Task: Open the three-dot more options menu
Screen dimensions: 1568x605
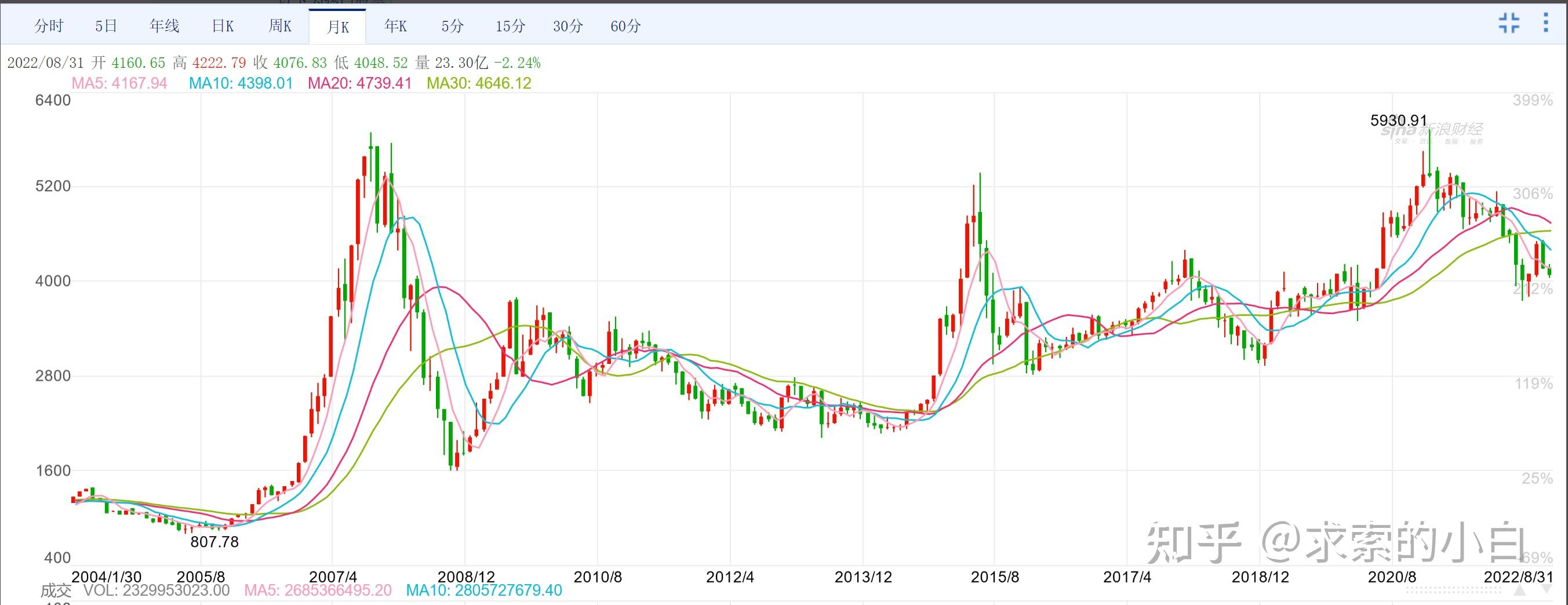Action: pos(1546,23)
